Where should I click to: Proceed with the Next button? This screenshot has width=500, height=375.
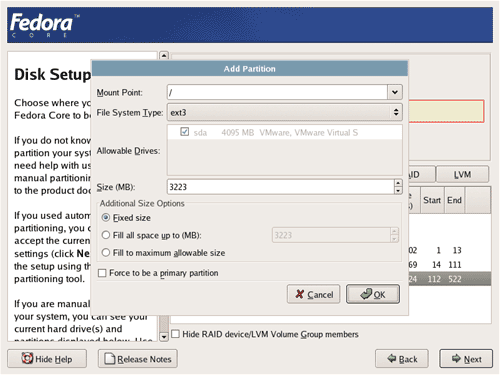click(466, 359)
